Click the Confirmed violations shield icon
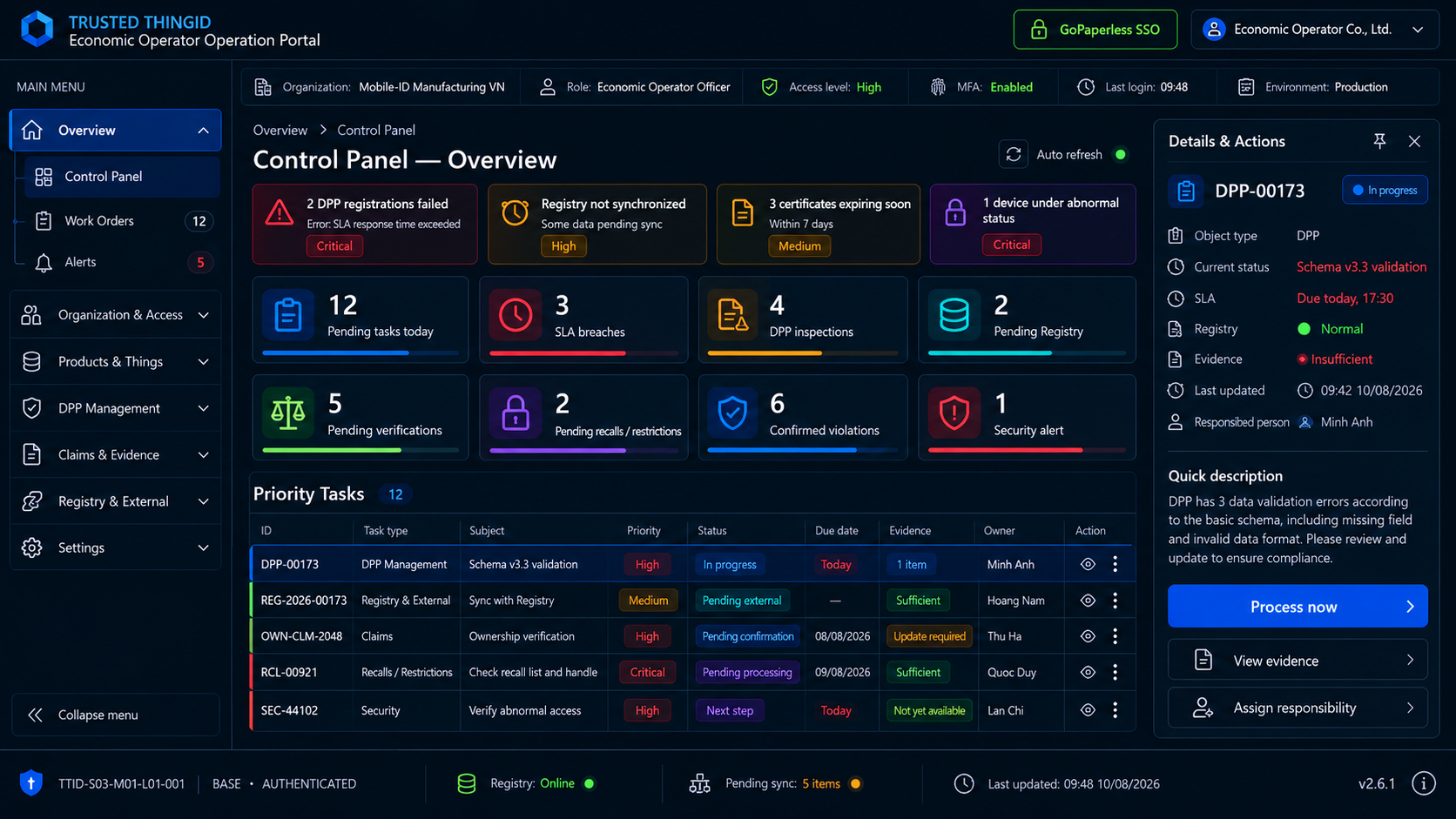 [731, 413]
